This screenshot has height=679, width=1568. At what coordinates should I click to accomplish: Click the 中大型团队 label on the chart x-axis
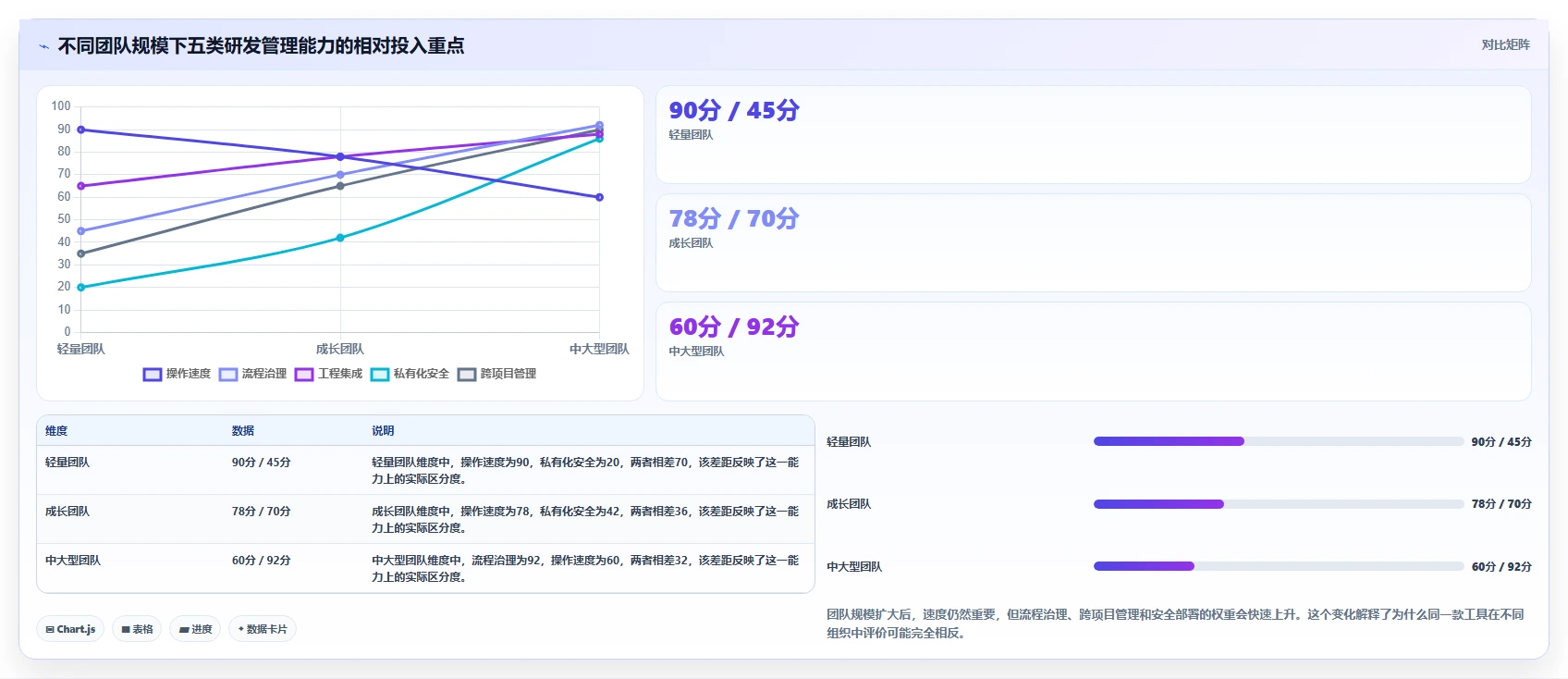click(599, 349)
